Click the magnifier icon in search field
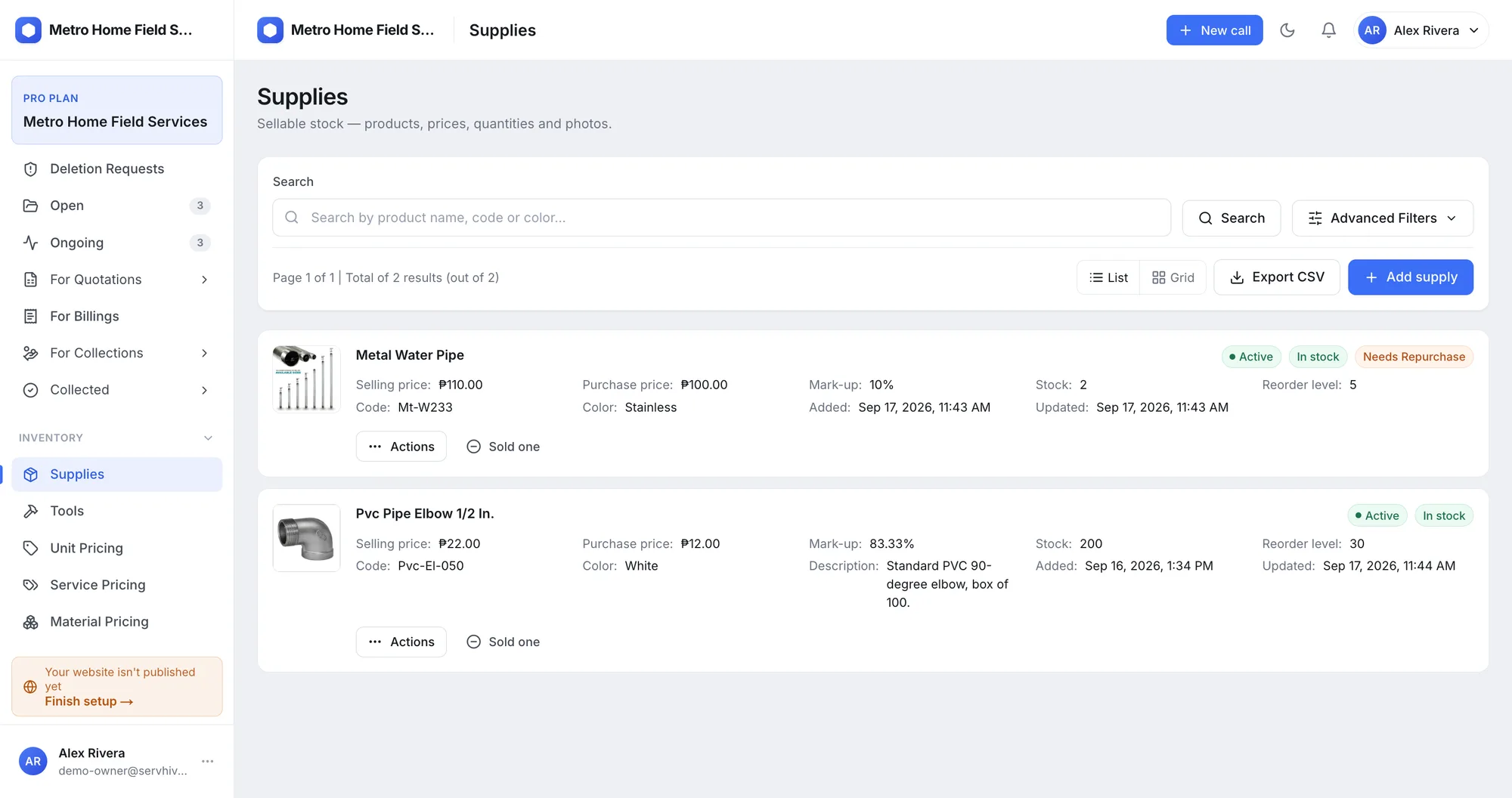 click(x=292, y=218)
